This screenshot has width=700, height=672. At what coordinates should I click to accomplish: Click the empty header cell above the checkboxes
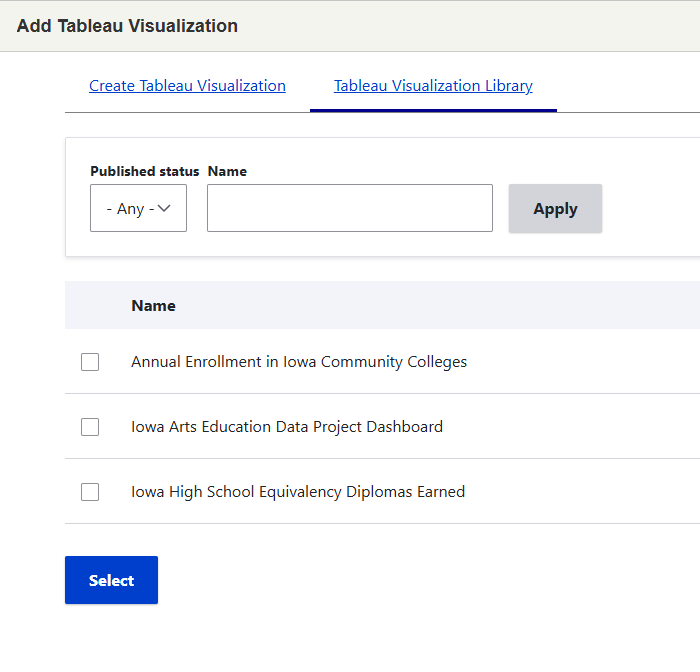point(90,306)
